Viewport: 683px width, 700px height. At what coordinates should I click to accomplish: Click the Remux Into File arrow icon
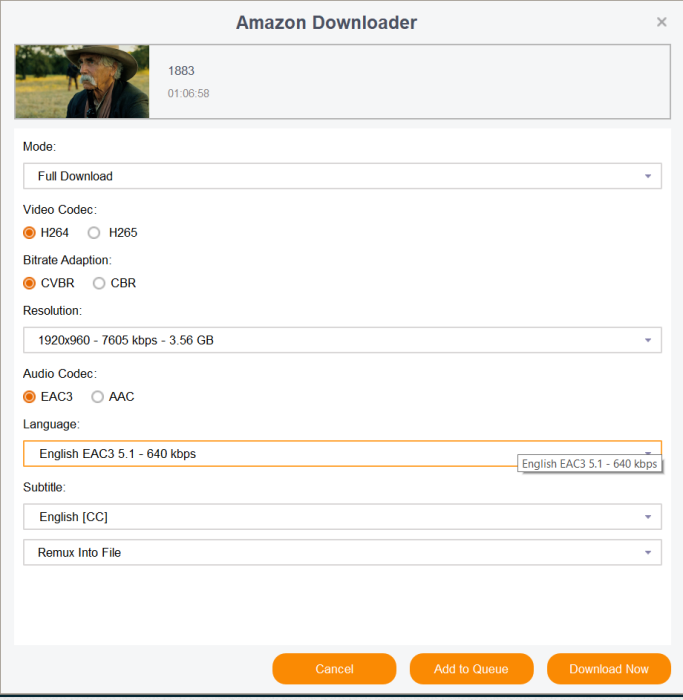click(648, 552)
